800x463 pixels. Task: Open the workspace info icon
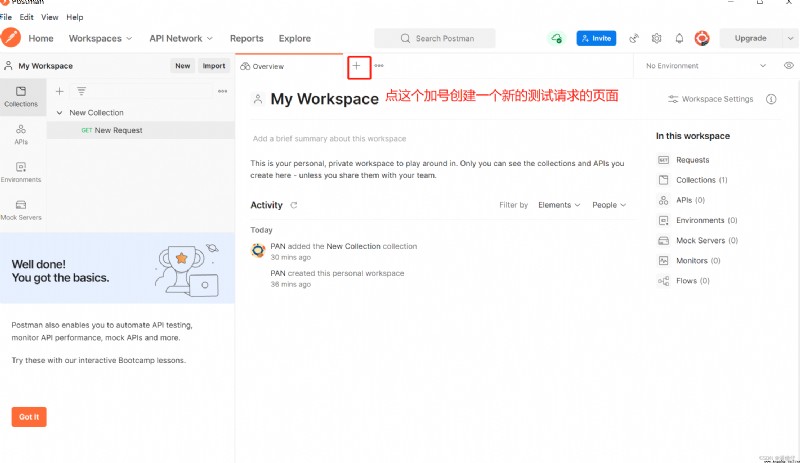[x=771, y=99]
